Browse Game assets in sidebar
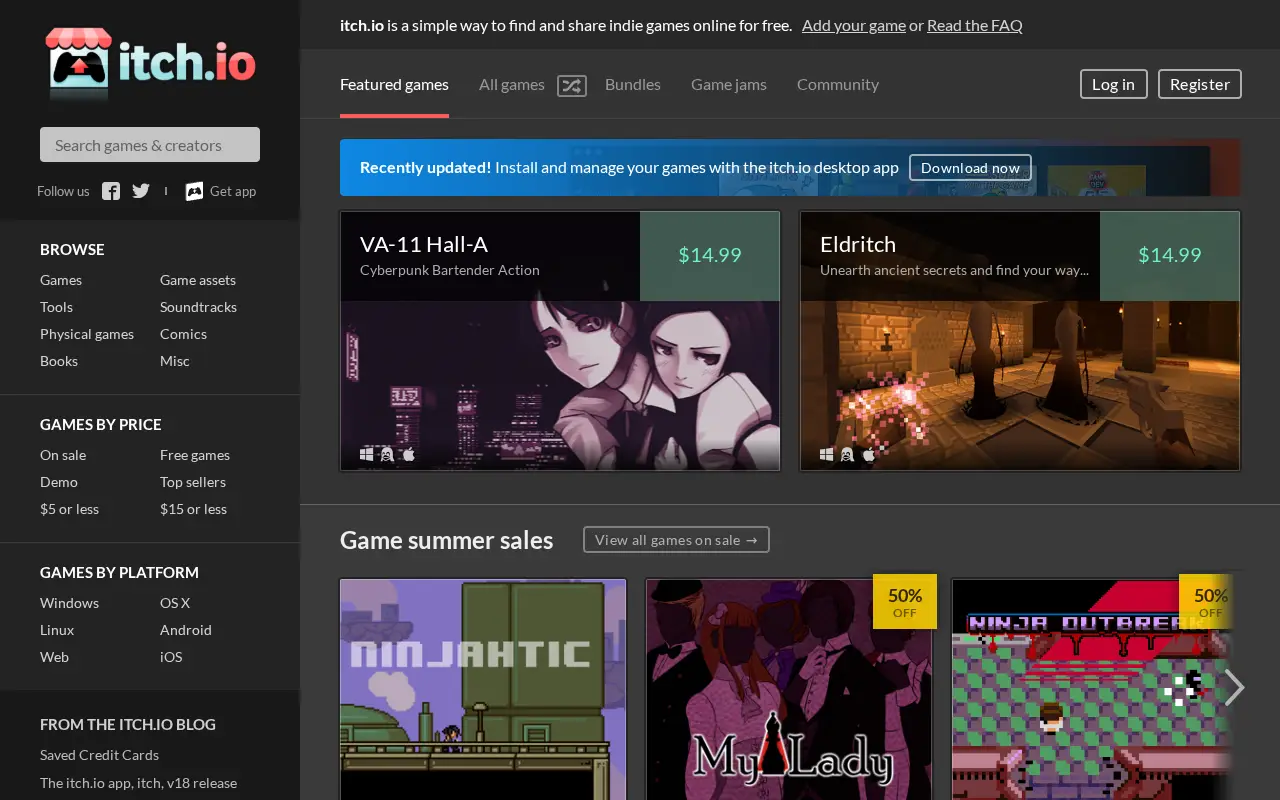This screenshot has height=800, width=1280. (198, 280)
